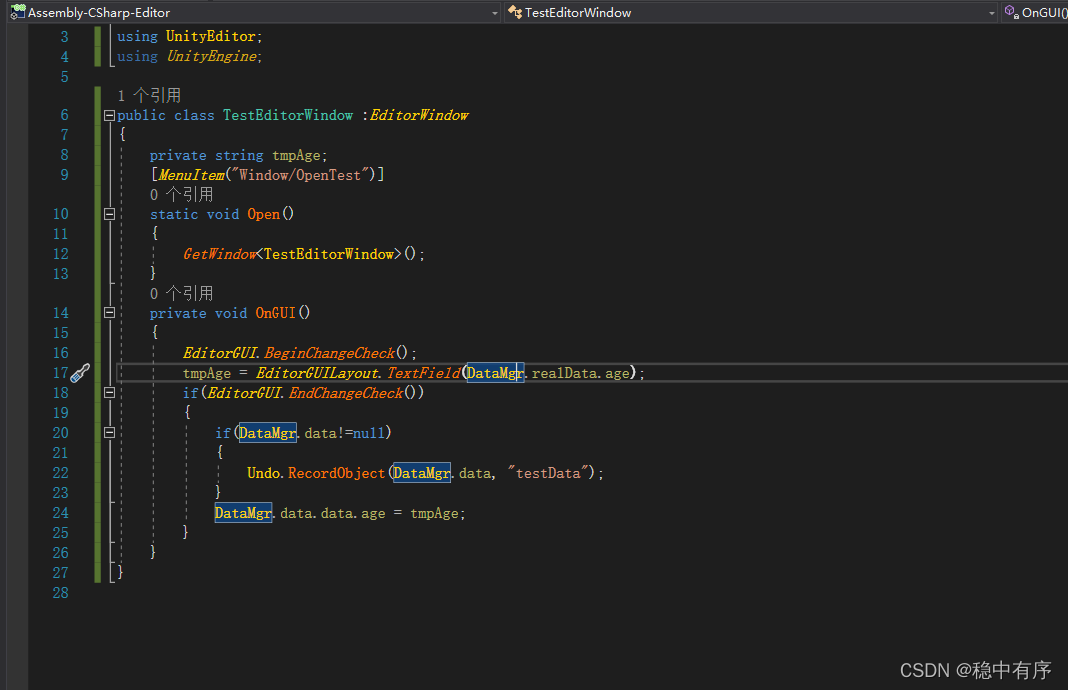Collapse the Open method block

[x=109, y=214]
